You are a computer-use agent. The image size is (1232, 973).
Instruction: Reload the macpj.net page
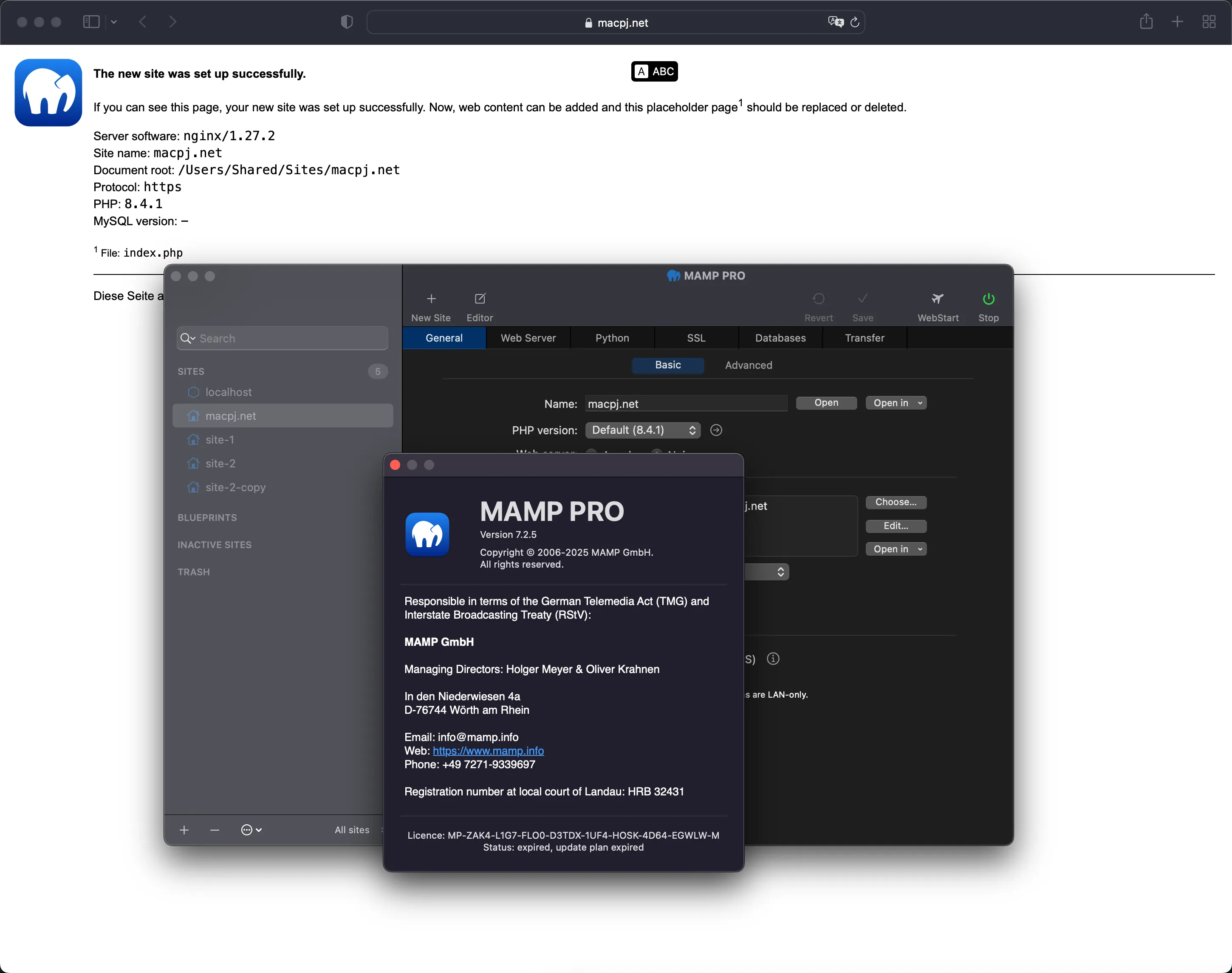[x=854, y=22]
